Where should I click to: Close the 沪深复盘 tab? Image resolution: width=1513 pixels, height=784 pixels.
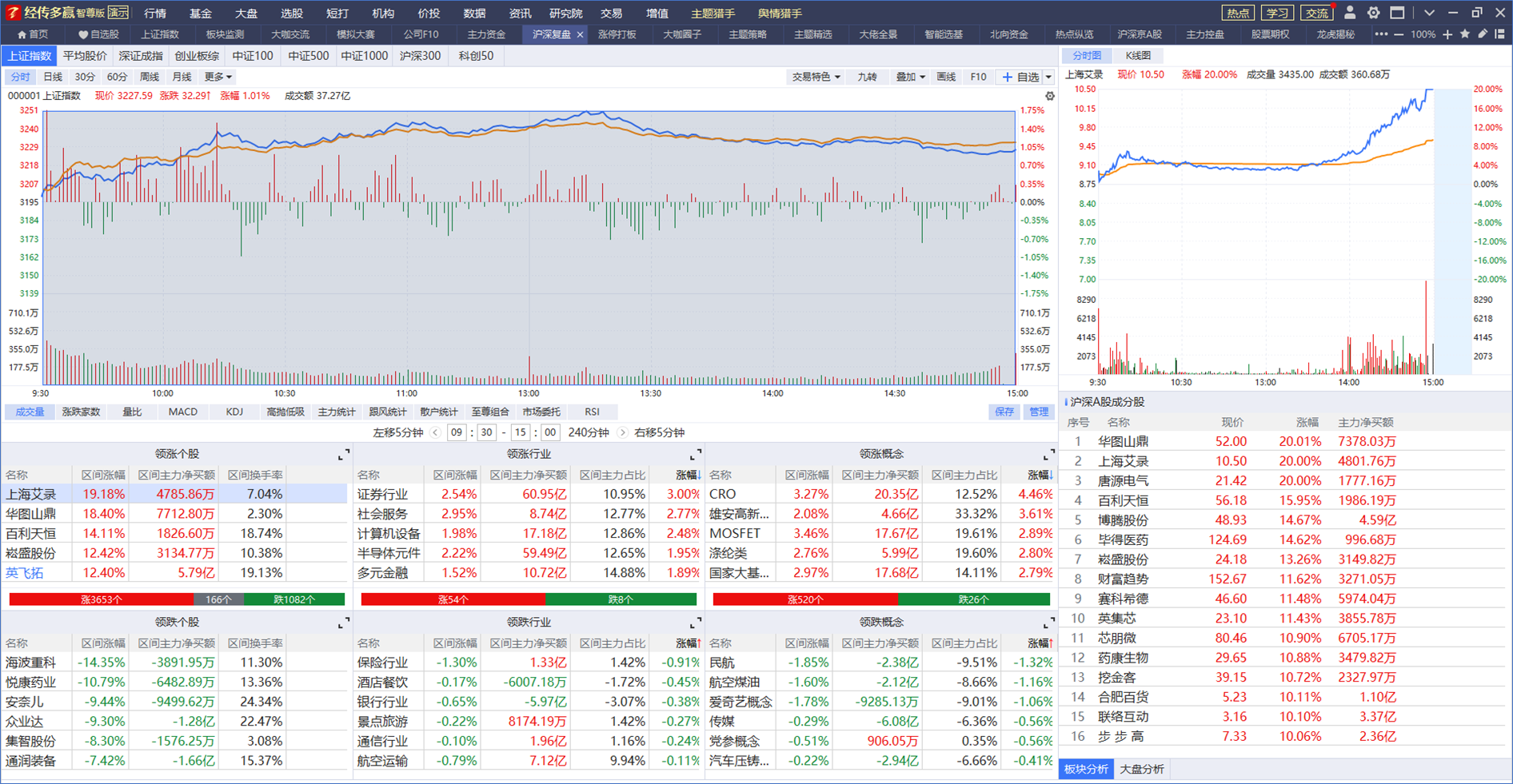pos(580,34)
